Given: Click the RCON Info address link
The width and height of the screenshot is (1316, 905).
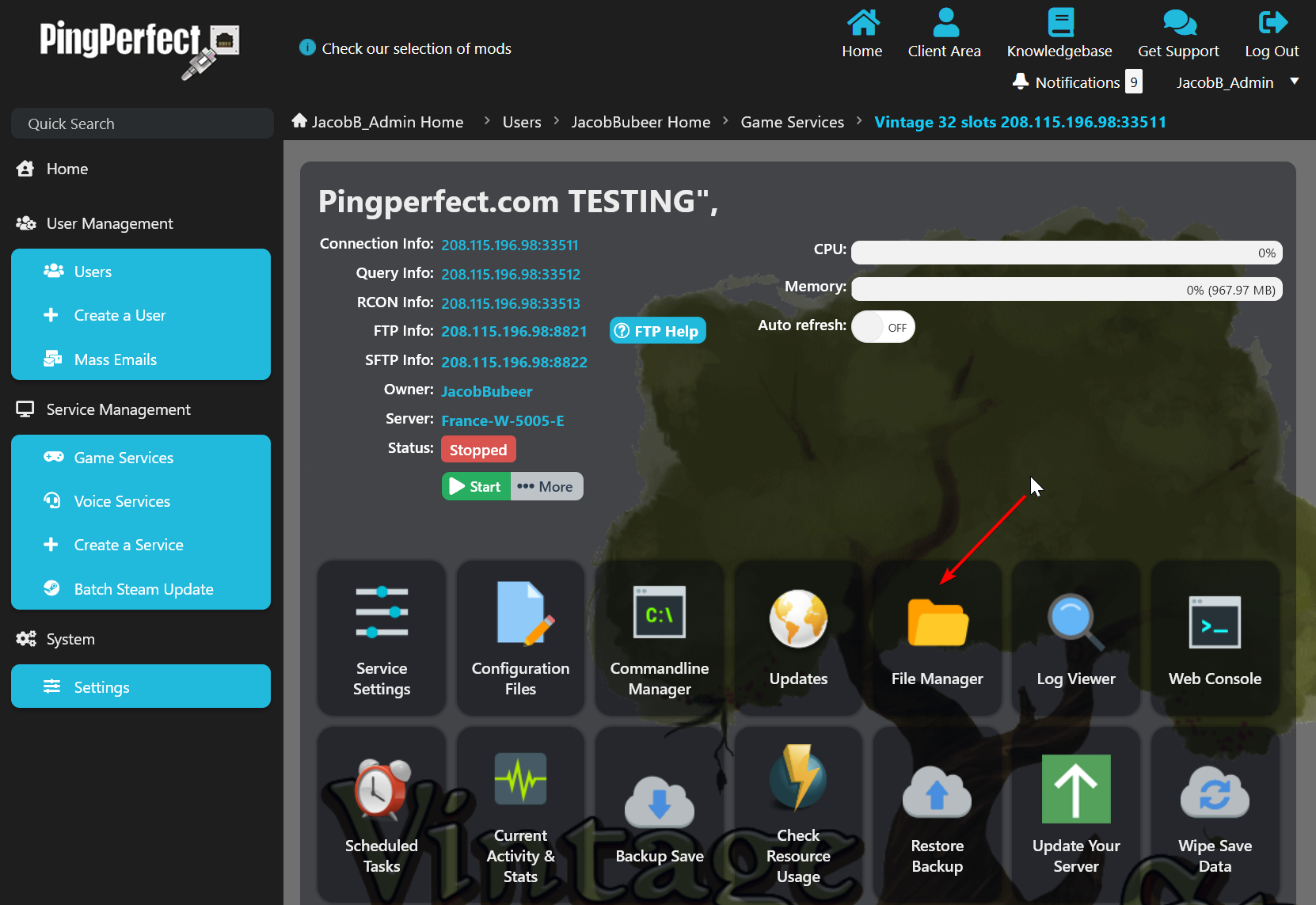Looking at the screenshot, I should point(511,303).
